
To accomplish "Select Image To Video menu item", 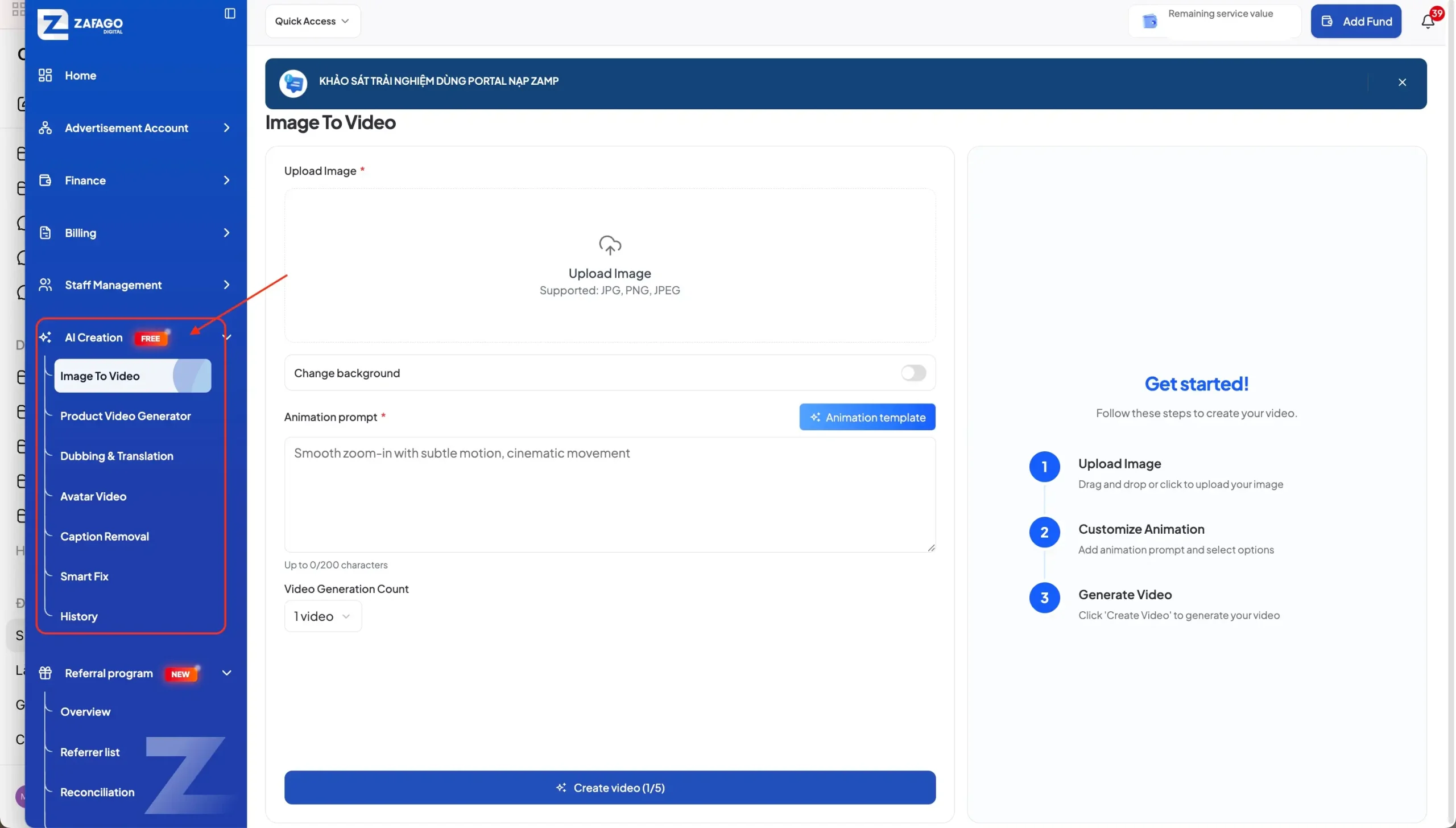I will [x=133, y=376].
